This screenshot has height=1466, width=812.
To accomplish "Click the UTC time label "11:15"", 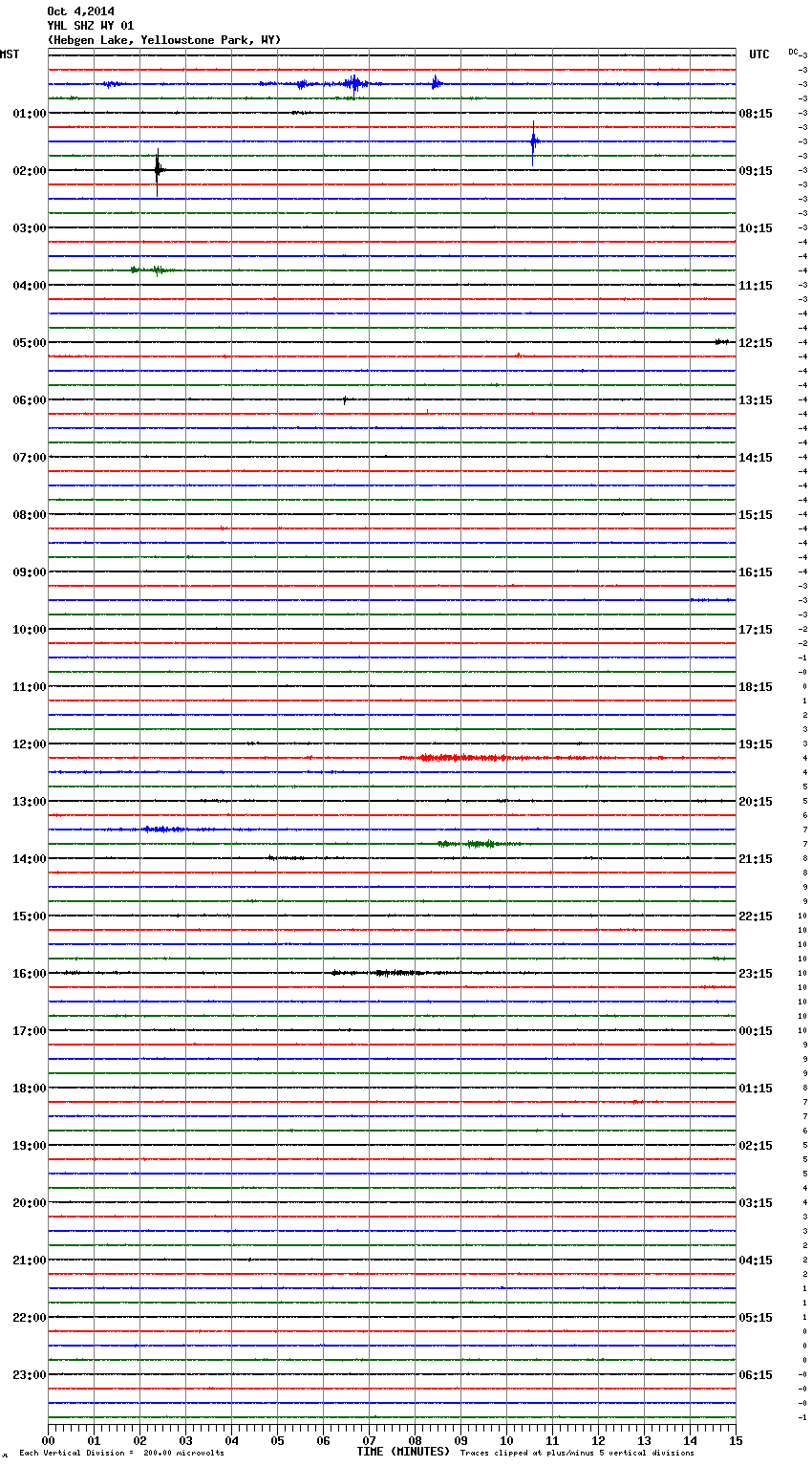I will point(756,286).
